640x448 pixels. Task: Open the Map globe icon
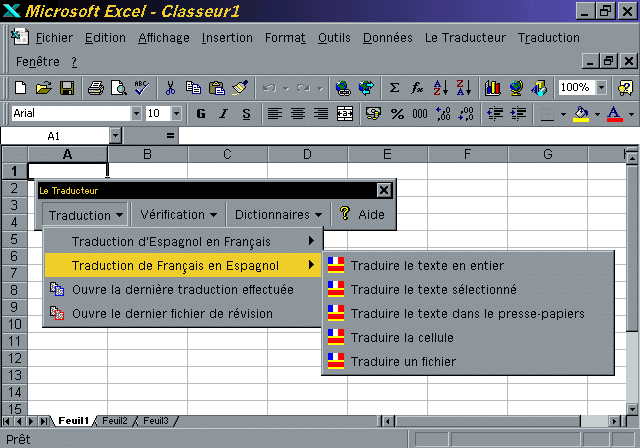pyautogui.click(x=516, y=88)
